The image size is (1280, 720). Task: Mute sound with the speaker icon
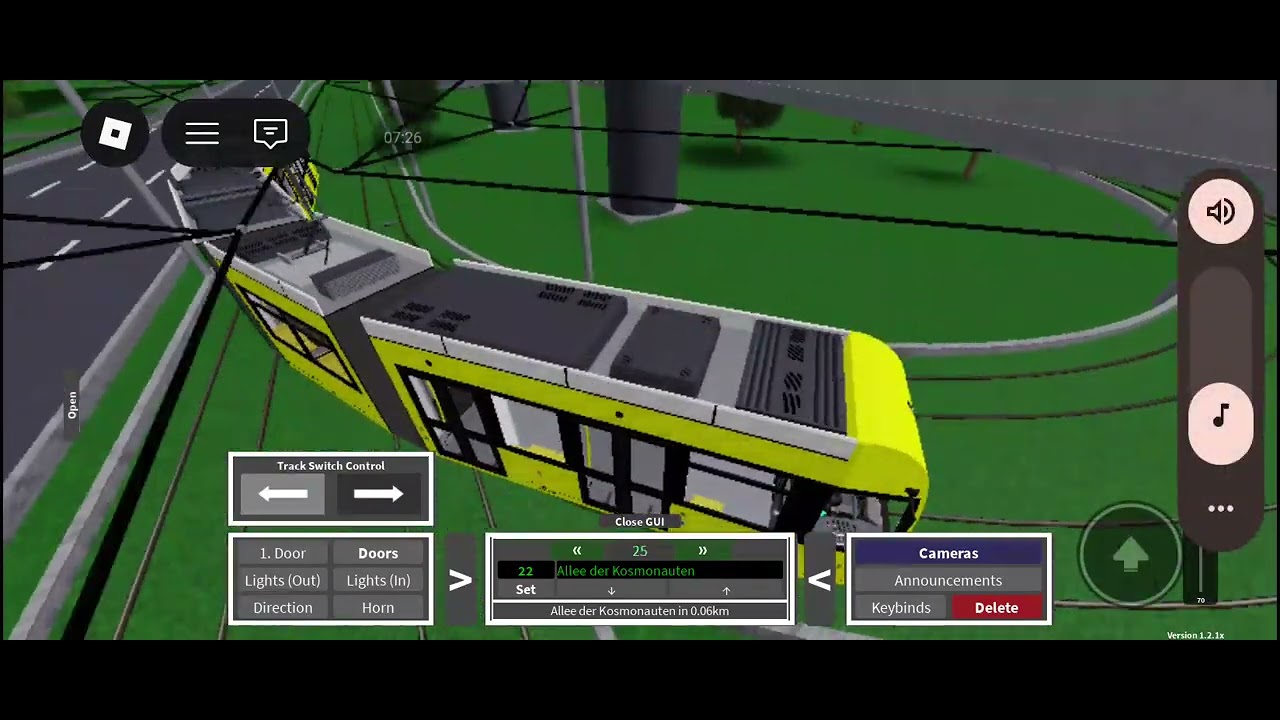click(x=1220, y=211)
